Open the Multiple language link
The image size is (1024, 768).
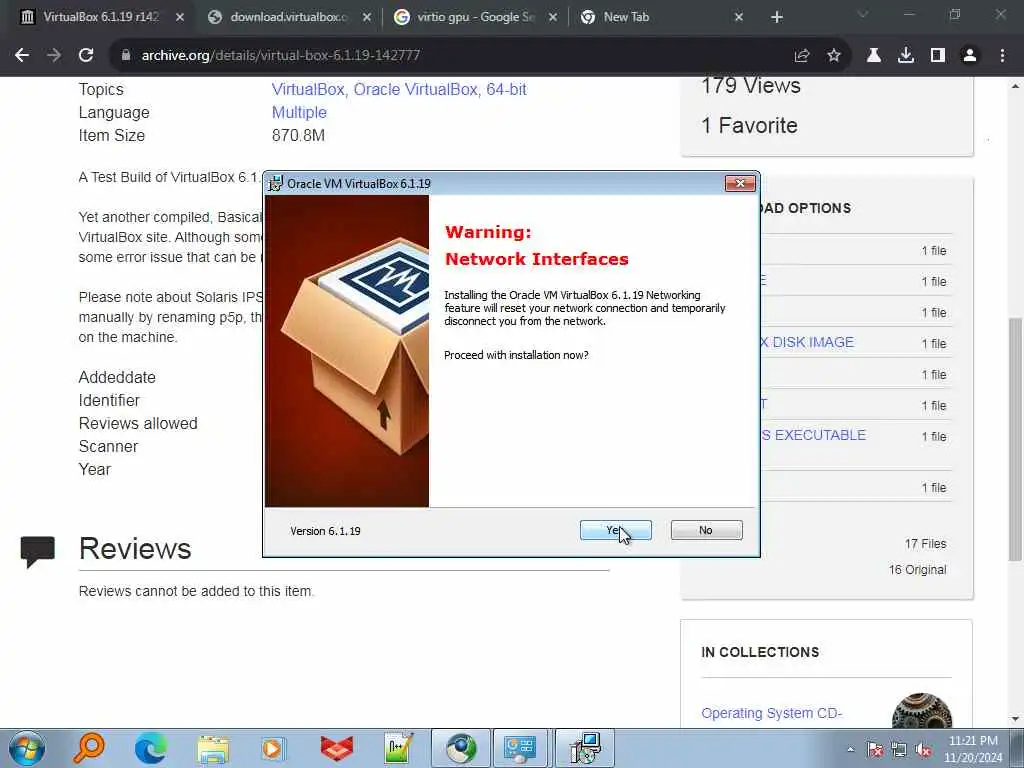point(299,112)
